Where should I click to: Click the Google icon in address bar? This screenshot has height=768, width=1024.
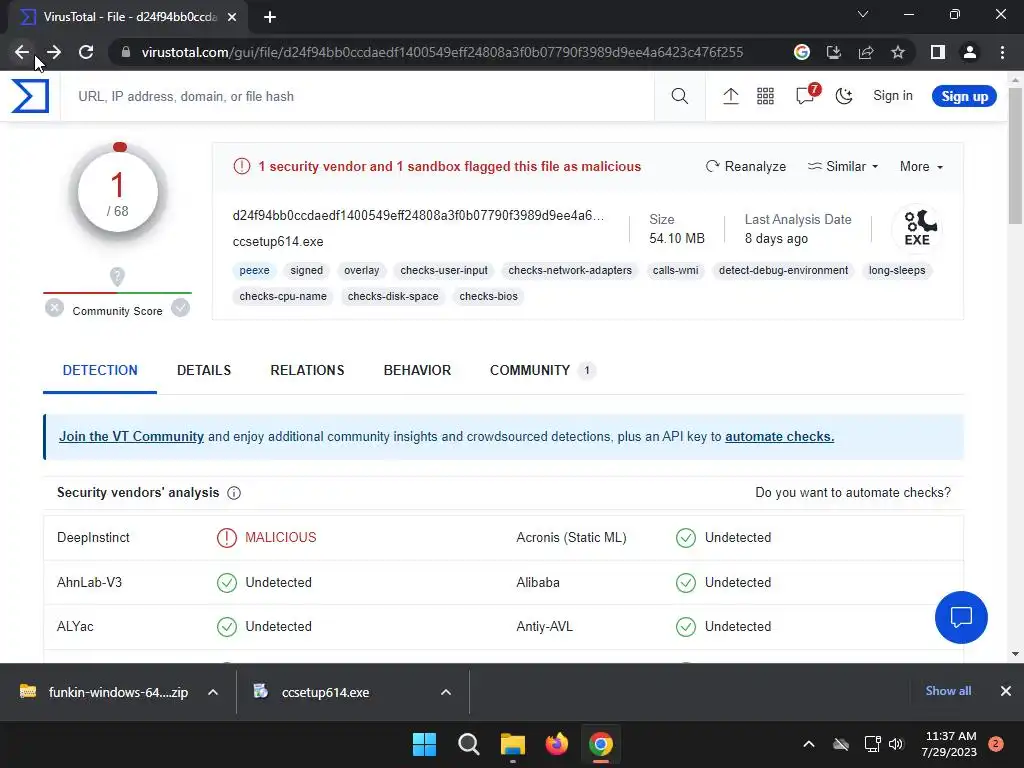coord(802,52)
